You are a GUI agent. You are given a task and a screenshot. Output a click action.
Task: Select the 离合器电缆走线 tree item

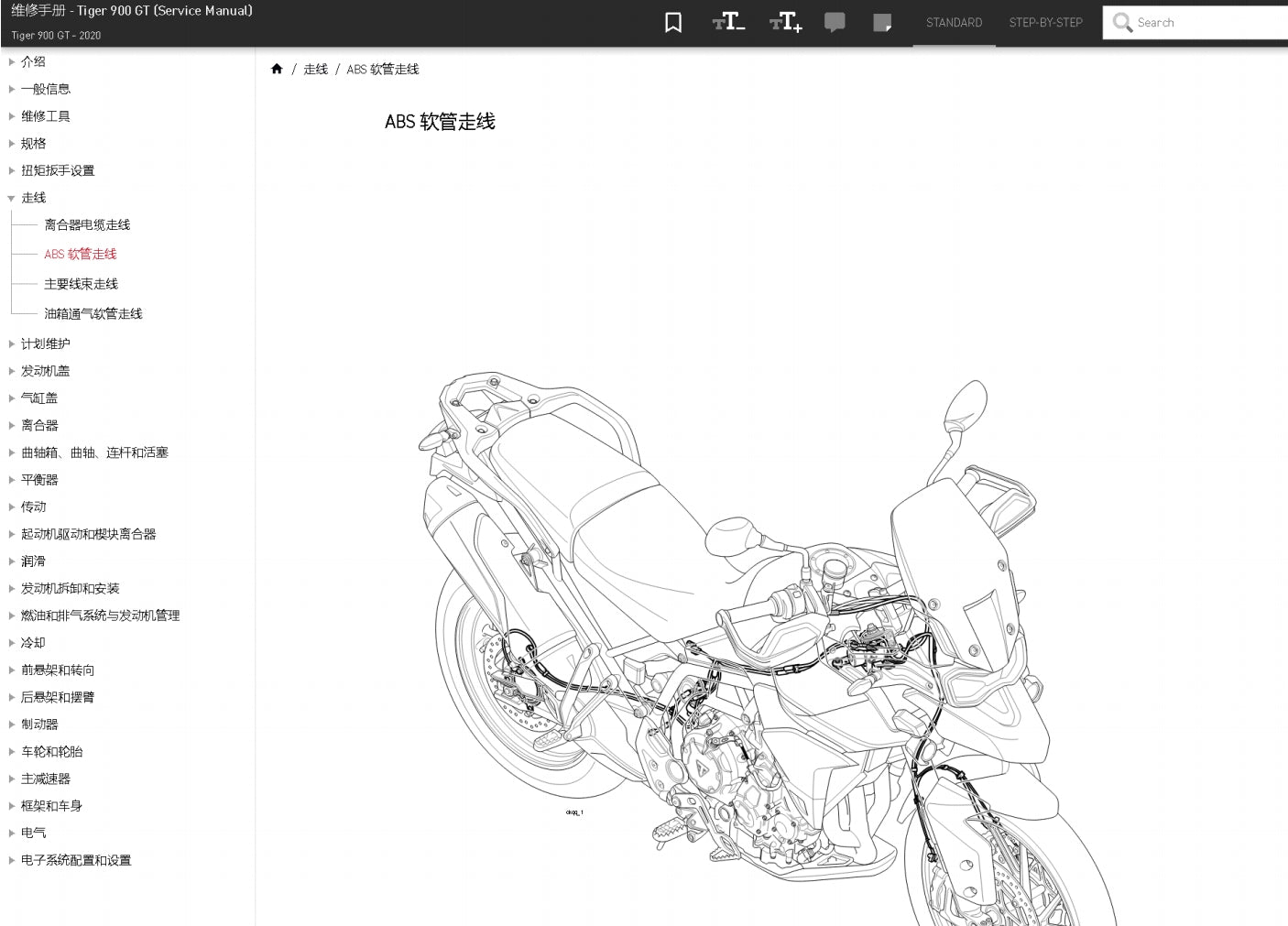(87, 224)
